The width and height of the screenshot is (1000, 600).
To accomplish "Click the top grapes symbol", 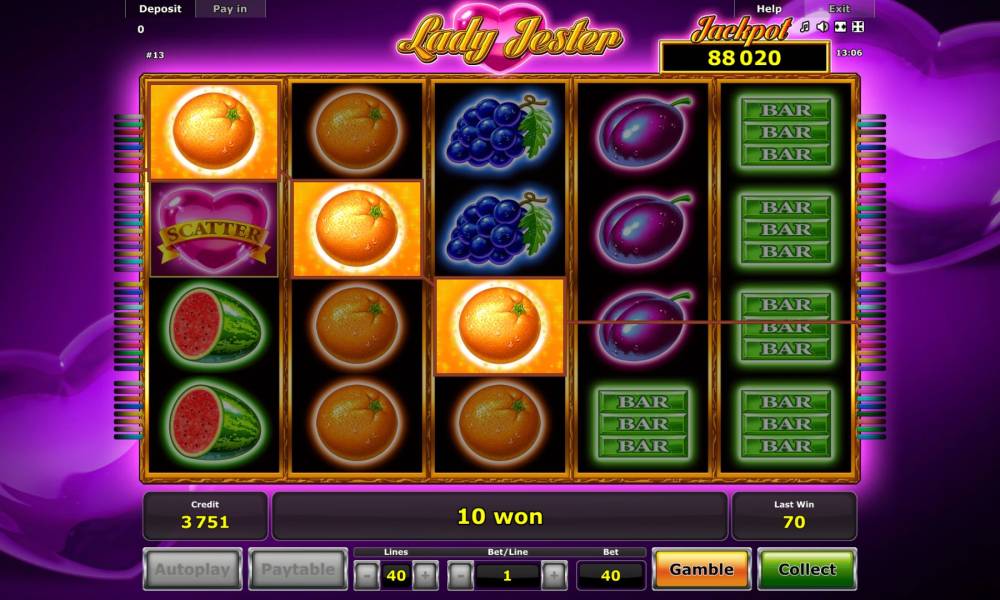I will point(499,131).
